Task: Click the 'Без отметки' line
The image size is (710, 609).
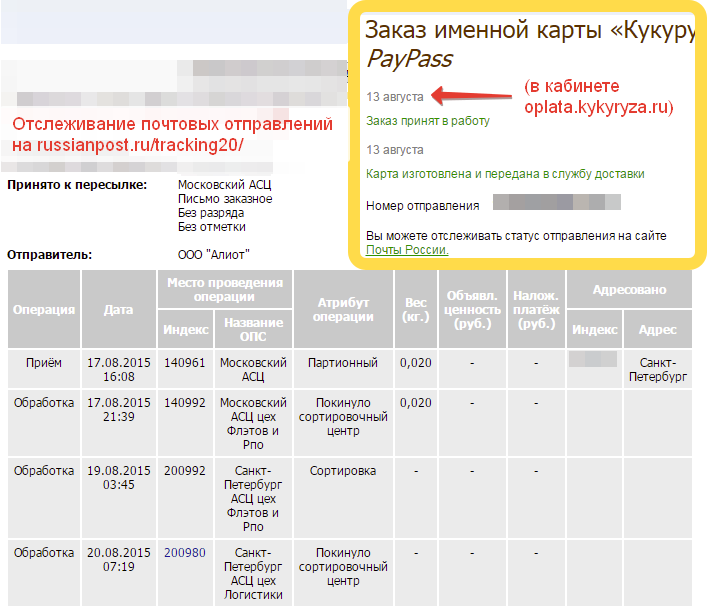Action: [x=211, y=227]
